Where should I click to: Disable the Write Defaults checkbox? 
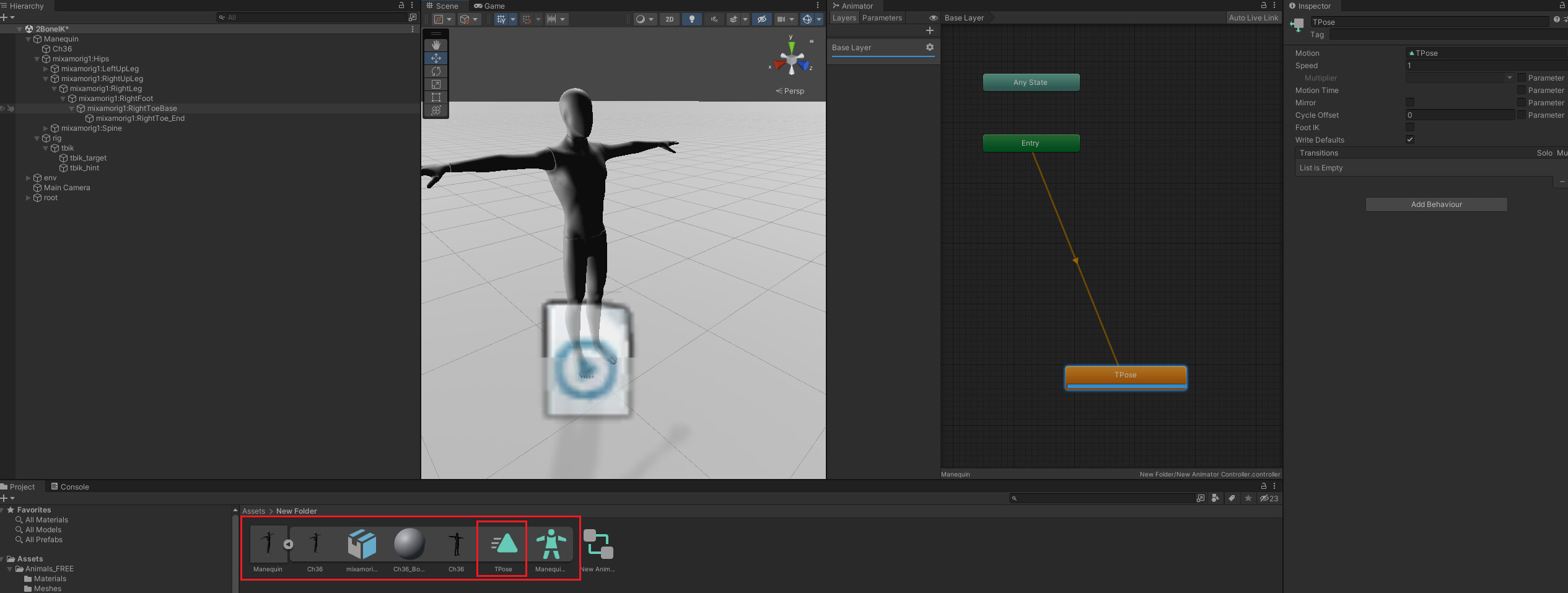click(1410, 139)
